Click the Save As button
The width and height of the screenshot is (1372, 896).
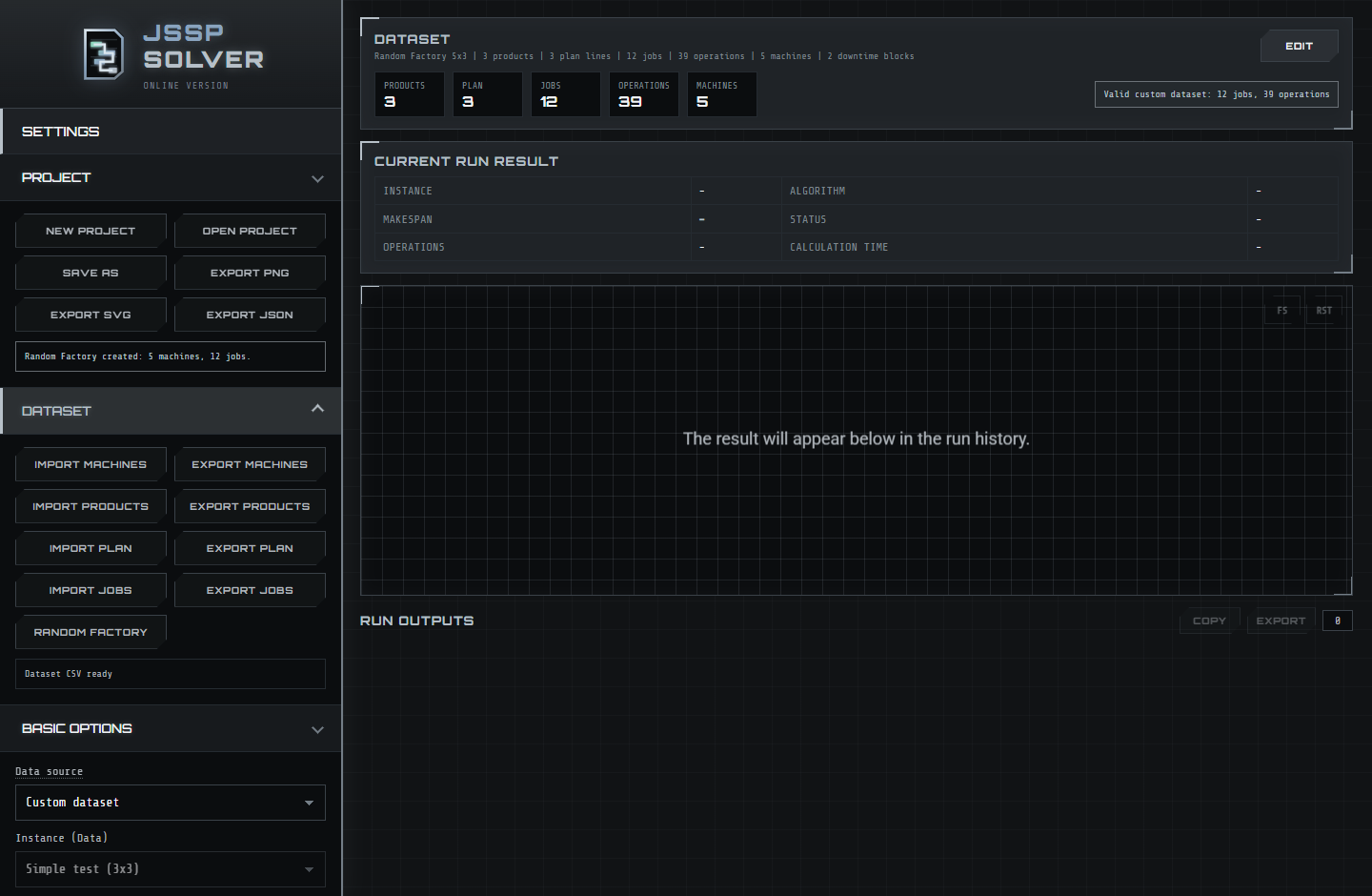coord(91,273)
